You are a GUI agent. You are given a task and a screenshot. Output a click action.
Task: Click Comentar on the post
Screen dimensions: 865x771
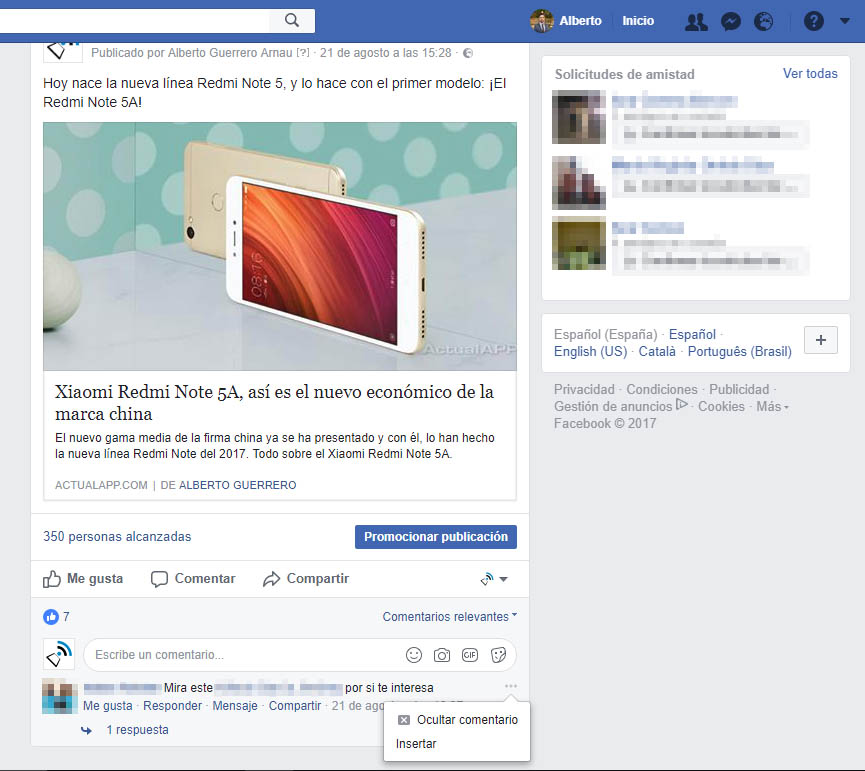coord(193,579)
